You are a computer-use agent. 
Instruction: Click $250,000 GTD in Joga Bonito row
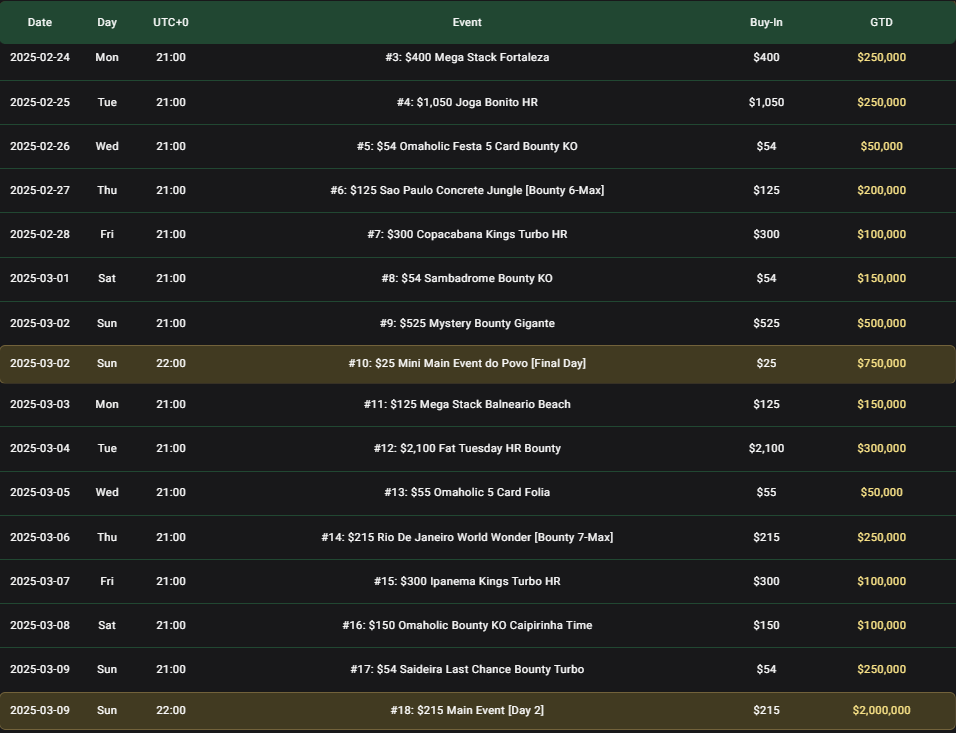pos(882,102)
